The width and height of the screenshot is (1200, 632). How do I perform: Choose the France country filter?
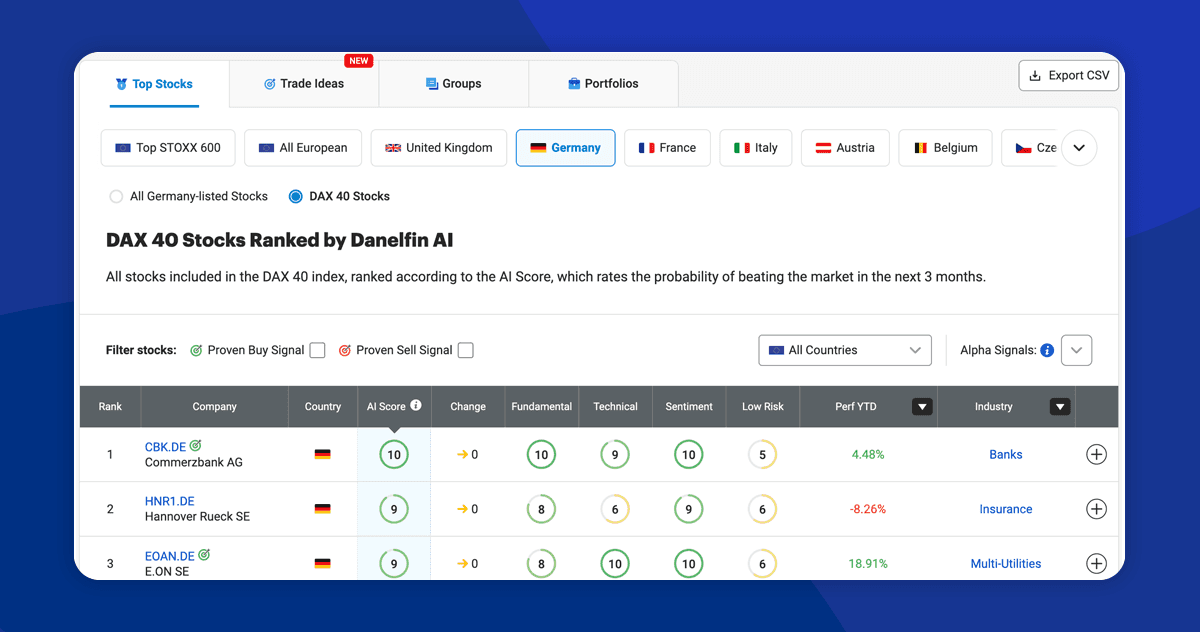coord(667,148)
